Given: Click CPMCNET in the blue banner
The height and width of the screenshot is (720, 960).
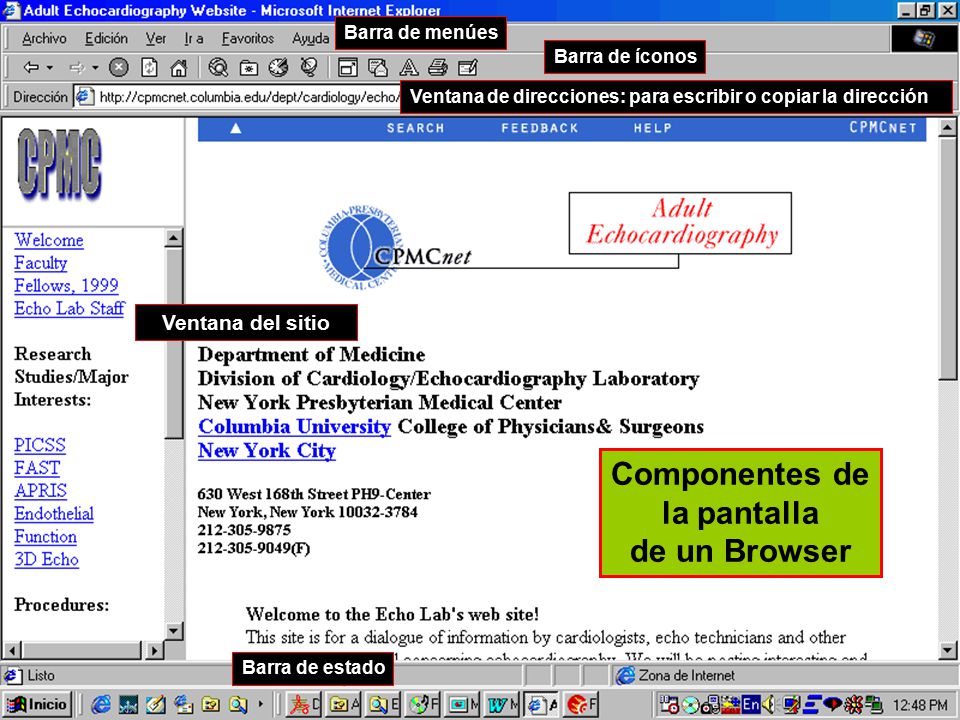Looking at the screenshot, I should tap(883, 128).
